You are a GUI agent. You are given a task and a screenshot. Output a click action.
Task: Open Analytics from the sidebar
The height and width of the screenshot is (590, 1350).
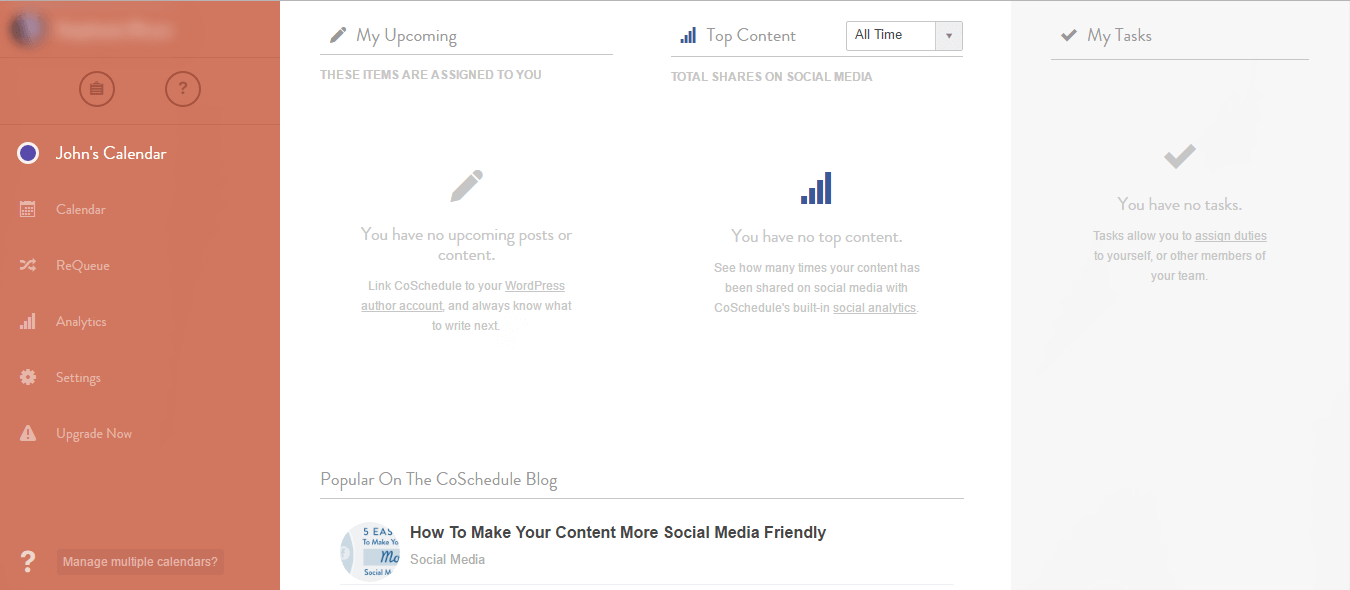click(79, 321)
